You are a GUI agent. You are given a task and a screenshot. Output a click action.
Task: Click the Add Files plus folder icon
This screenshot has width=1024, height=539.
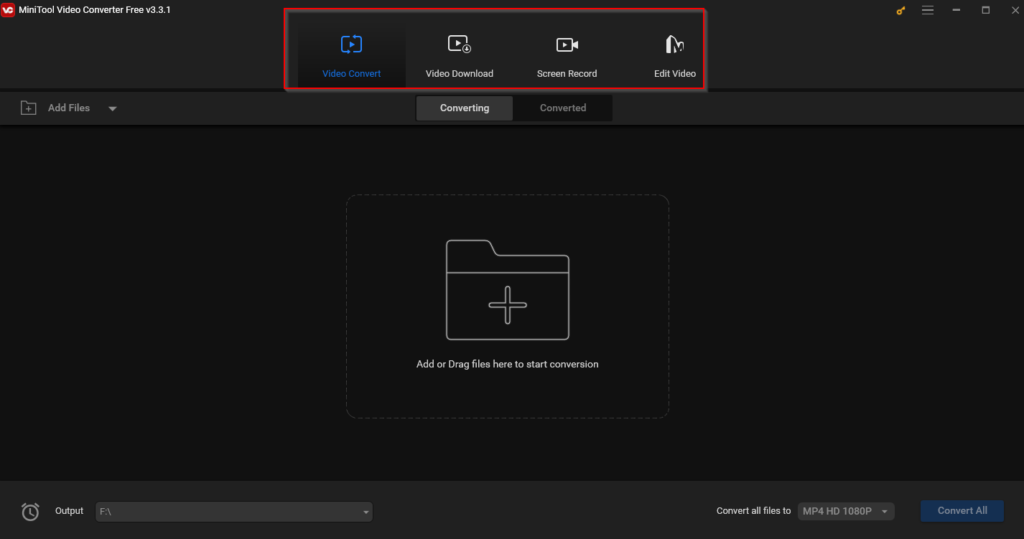28,108
